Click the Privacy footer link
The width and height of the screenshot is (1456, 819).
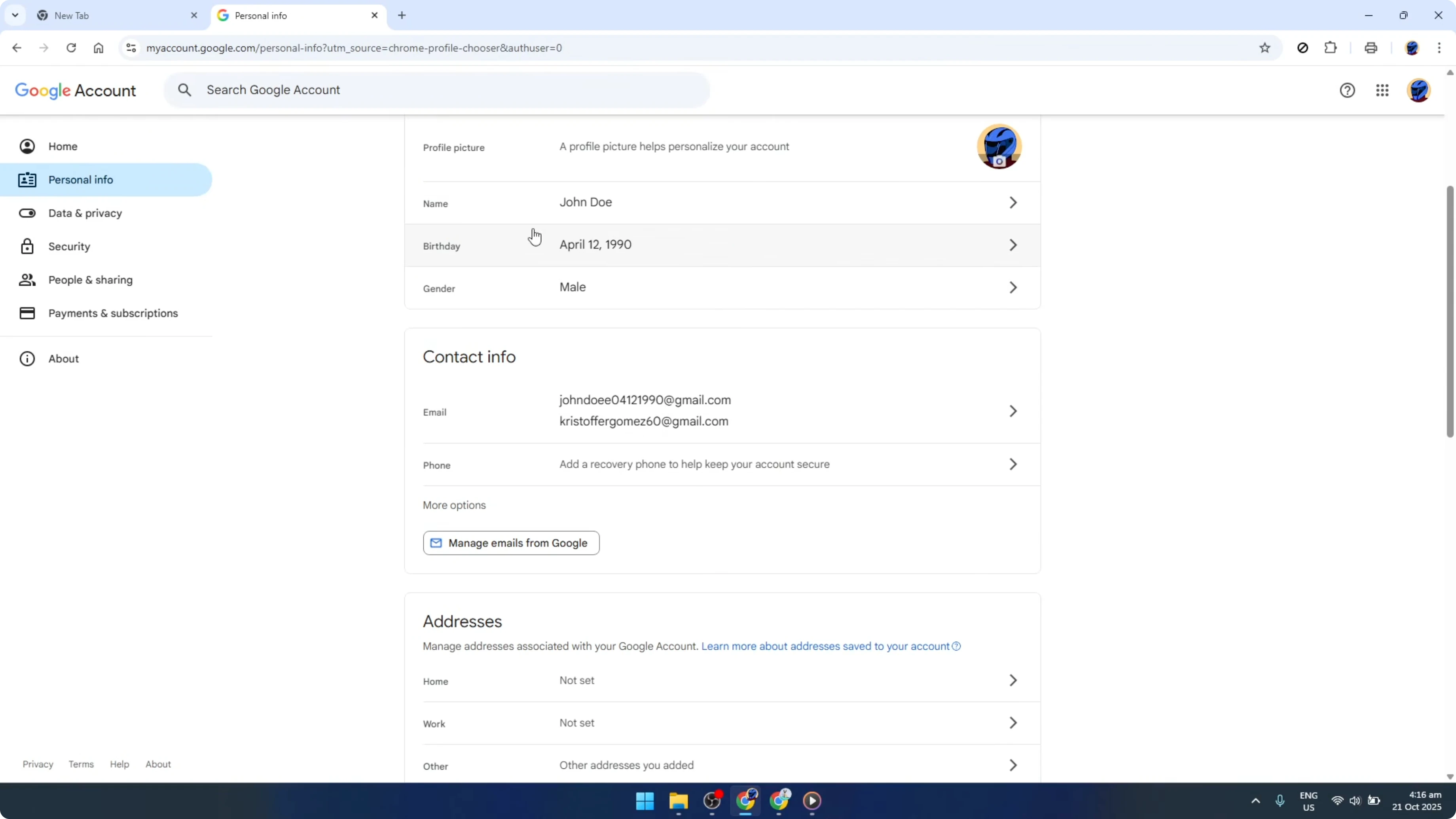[38, 764]
